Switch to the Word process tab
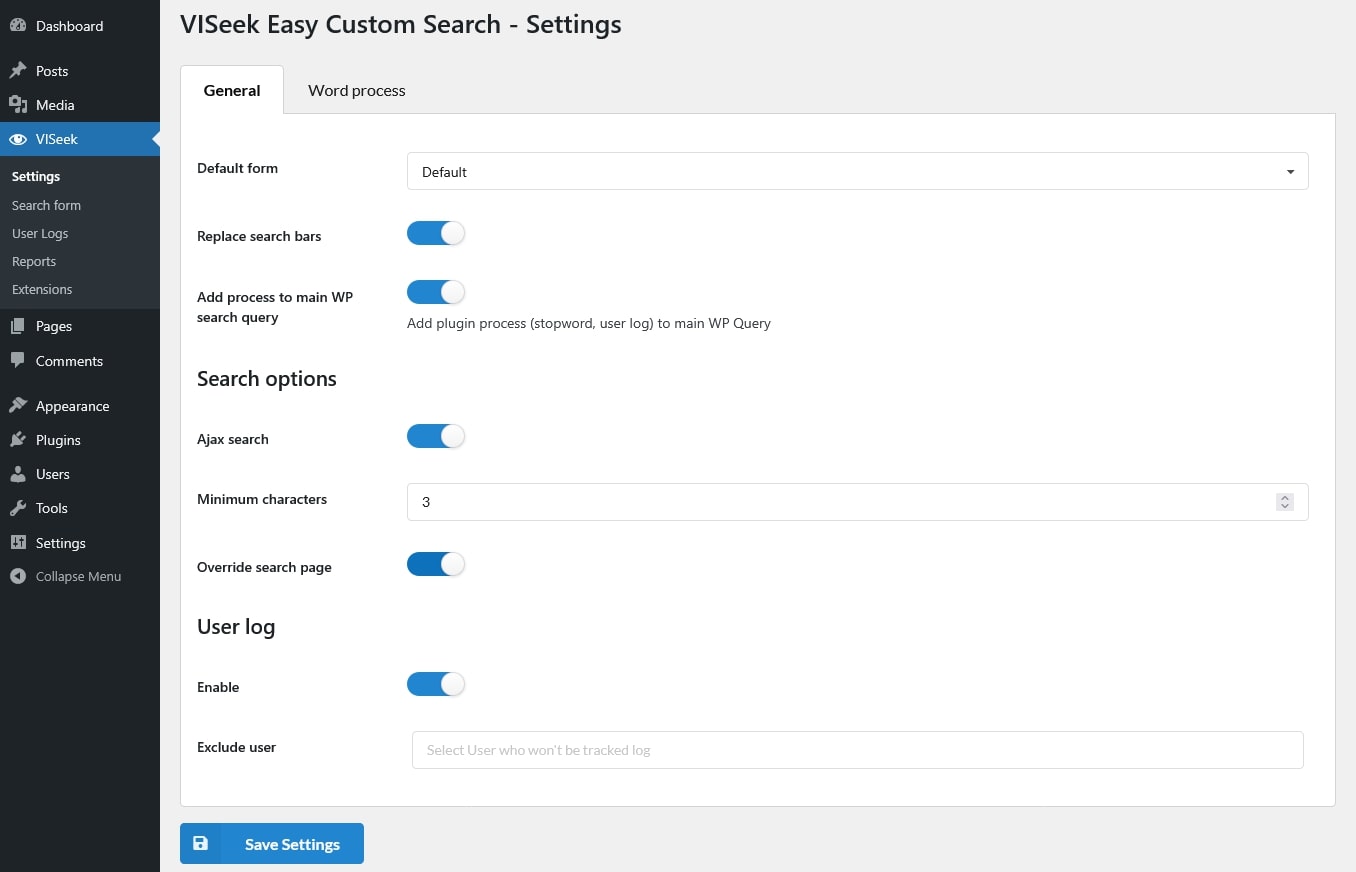Screen dimensions: 1356x872 356,91
